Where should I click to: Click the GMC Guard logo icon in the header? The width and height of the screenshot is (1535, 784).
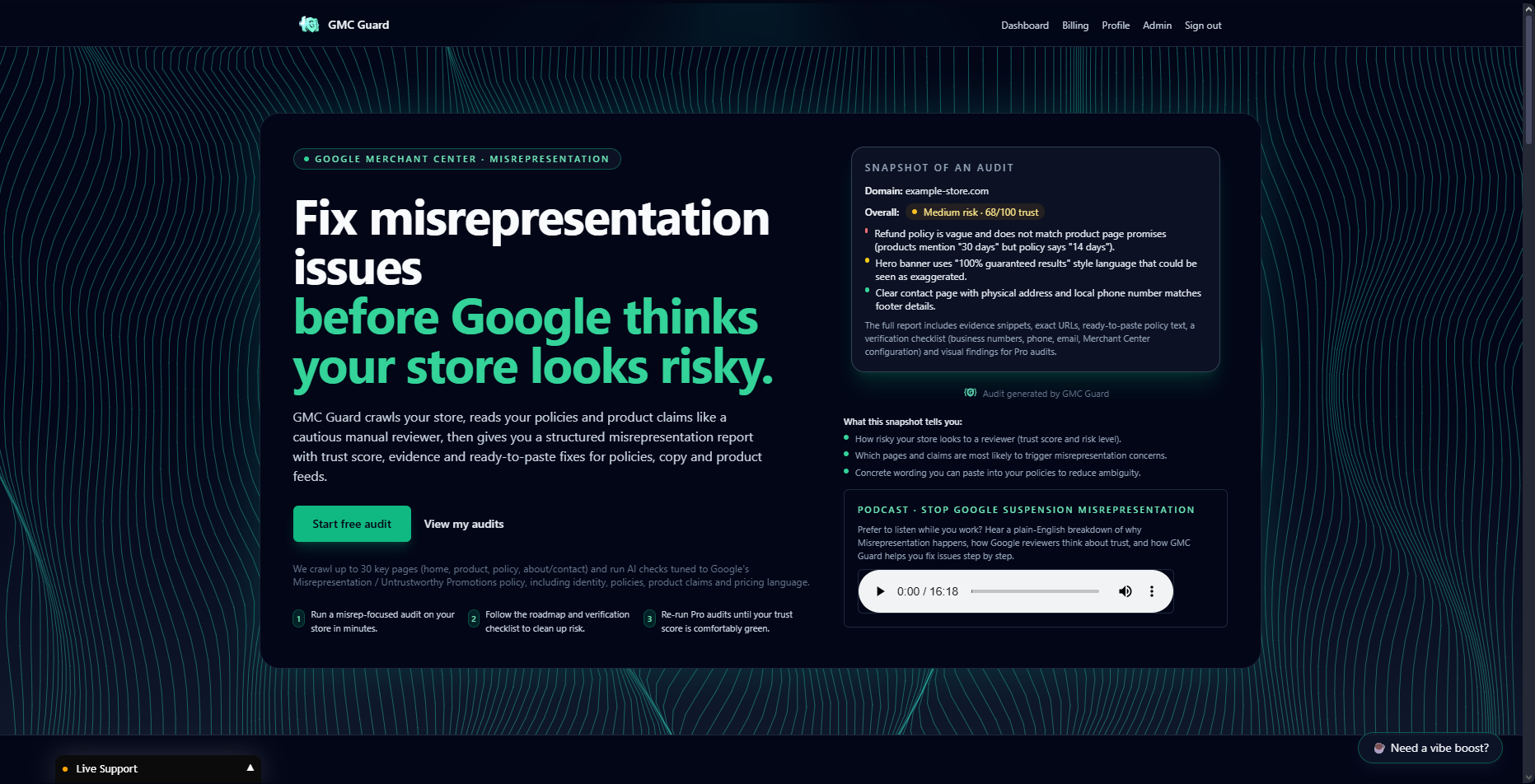[309, 24]
